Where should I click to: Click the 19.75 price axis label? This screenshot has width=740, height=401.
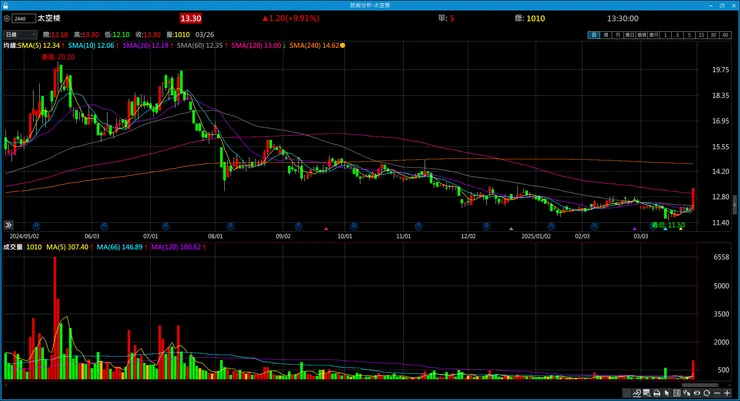[x=721, y=70]
